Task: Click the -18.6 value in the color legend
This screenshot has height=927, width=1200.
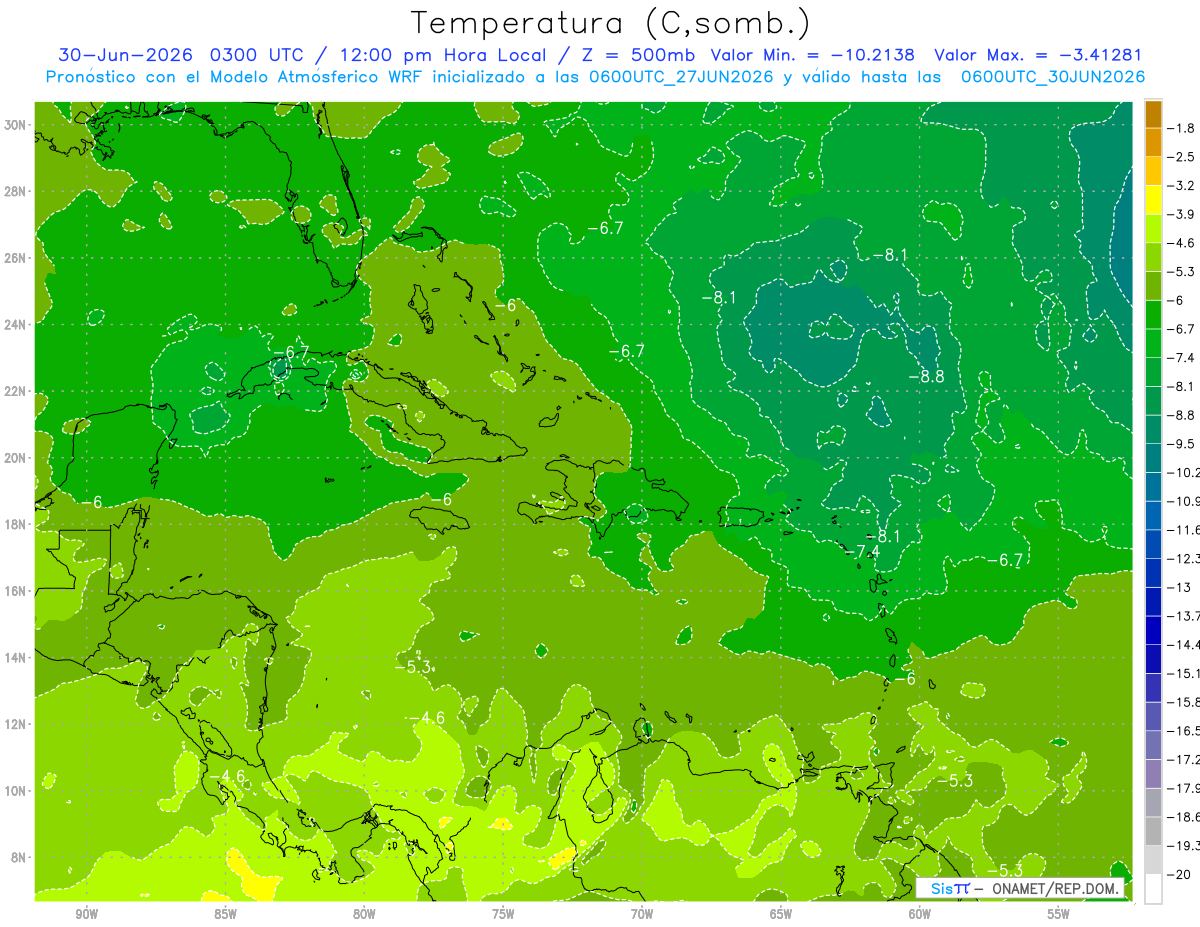Action: [x=1184, y=816]
